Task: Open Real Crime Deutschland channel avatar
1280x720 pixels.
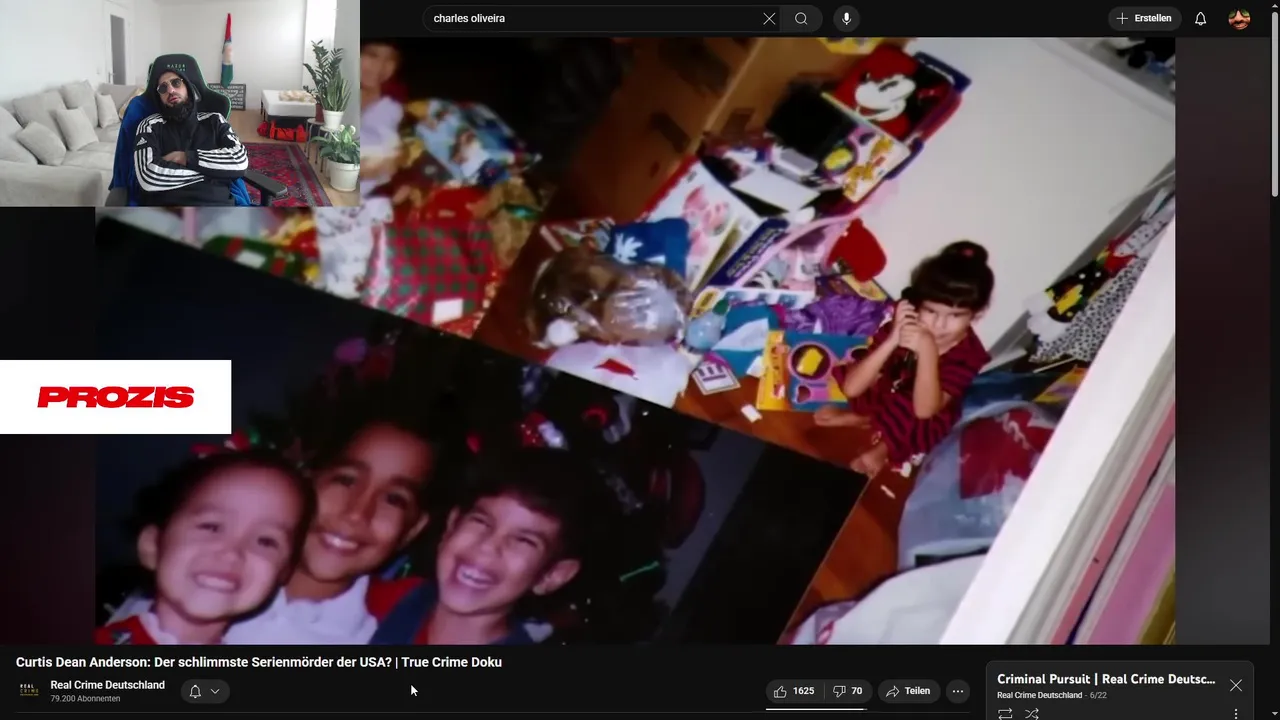Action: click(29, 691)
